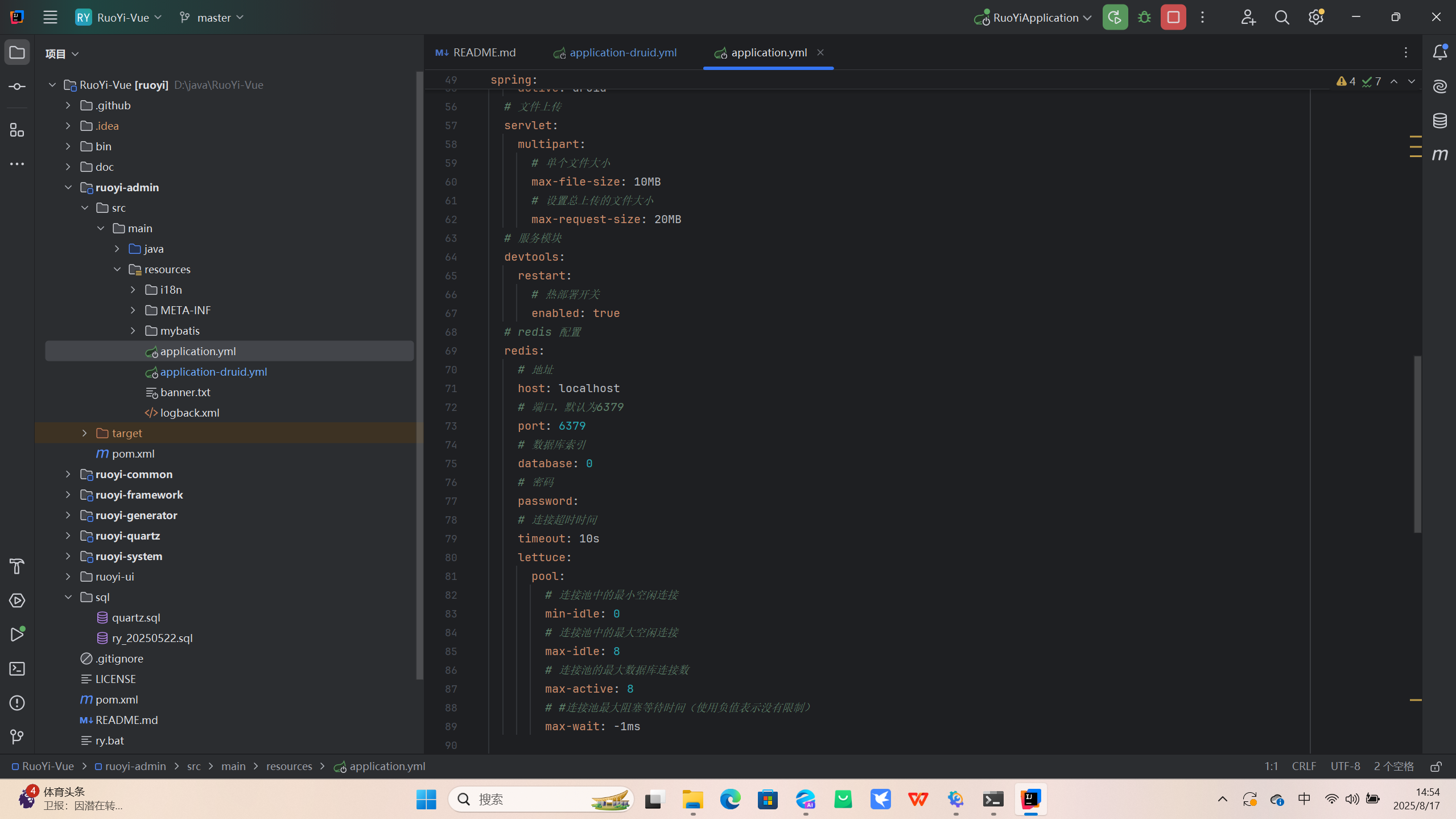Close the application.yml tab
The width and height of the screenshot is (1456, 819).
click(x=820, y=52)
